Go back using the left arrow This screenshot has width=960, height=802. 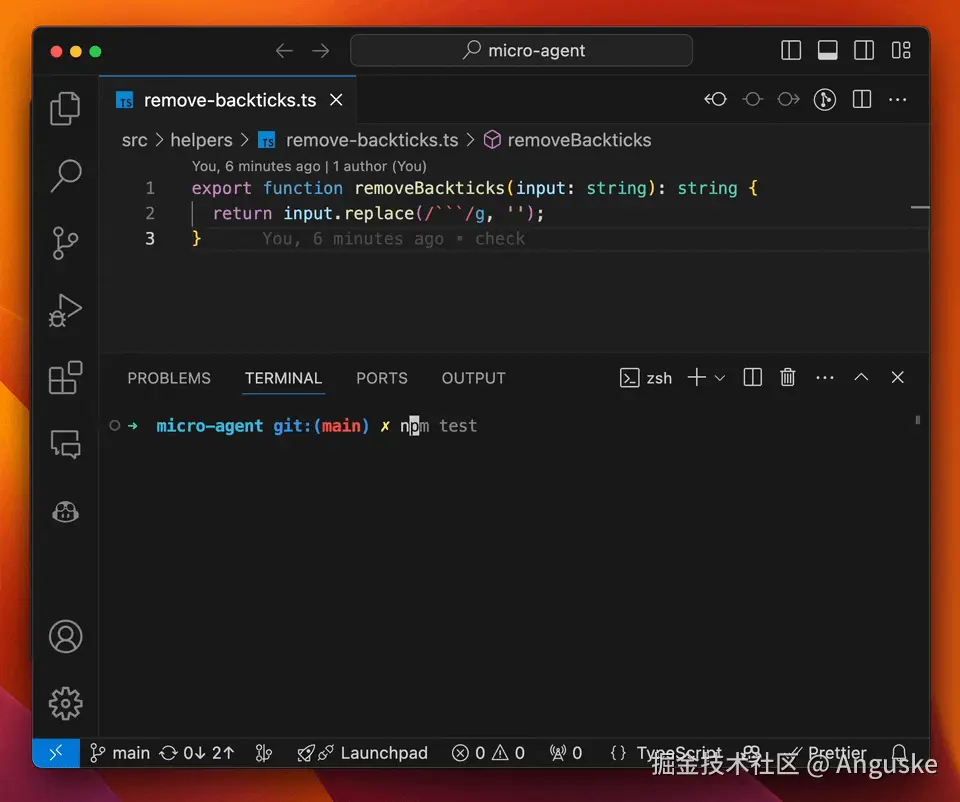[284, 51]
